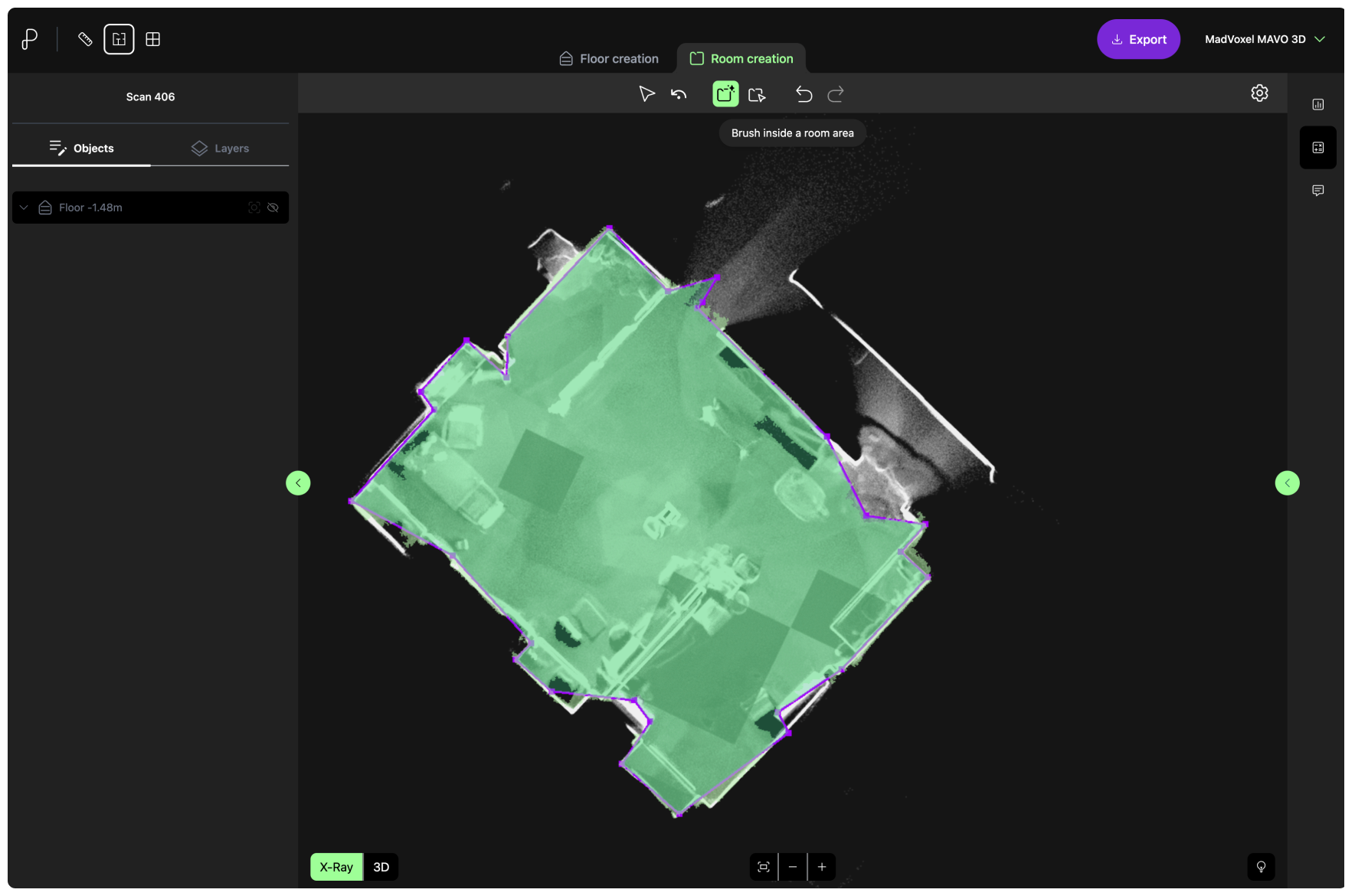Open viewport settings gear
The width and height of the screenshot is (1355, 896).
[1259, 93]
